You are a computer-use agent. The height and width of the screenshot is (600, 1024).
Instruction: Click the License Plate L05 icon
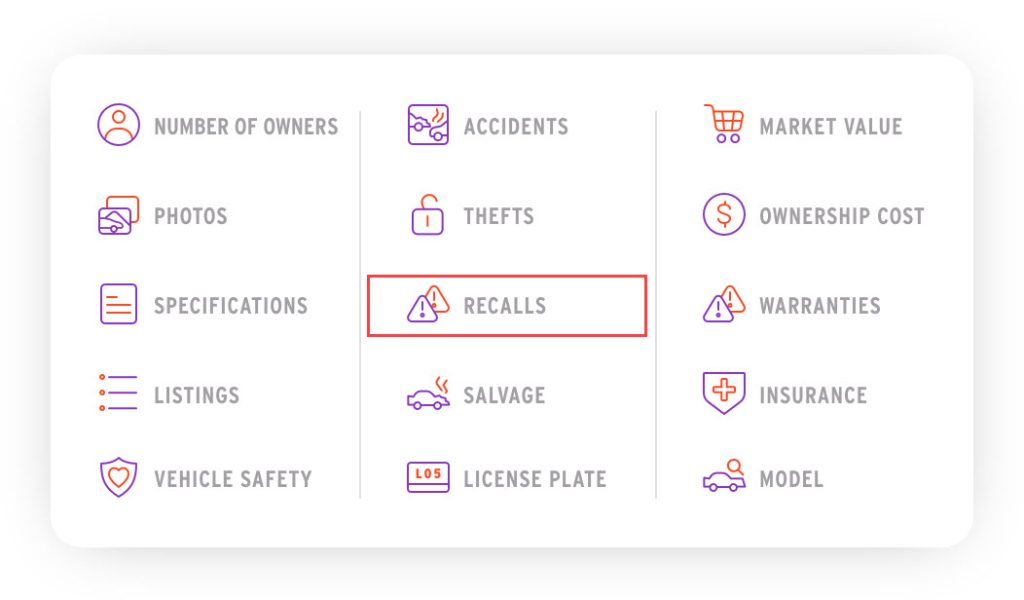[x=428, y=477]
